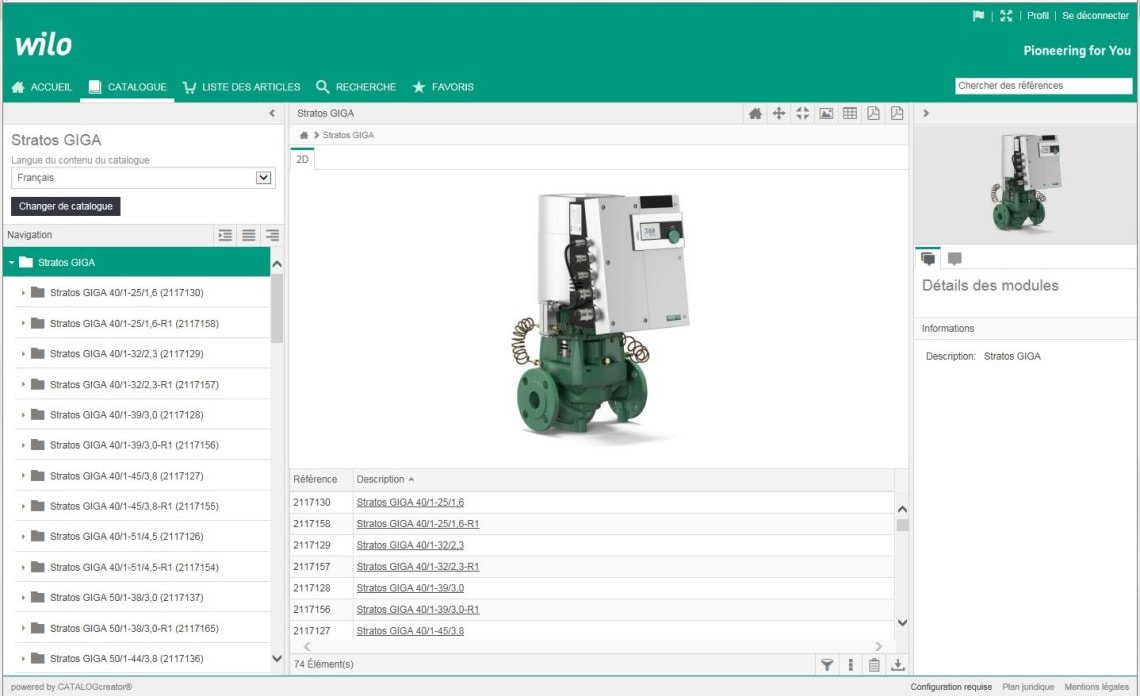1140x696 pixels.
Task: Click the table horizontal scroll left arrow
Action: 307,647
